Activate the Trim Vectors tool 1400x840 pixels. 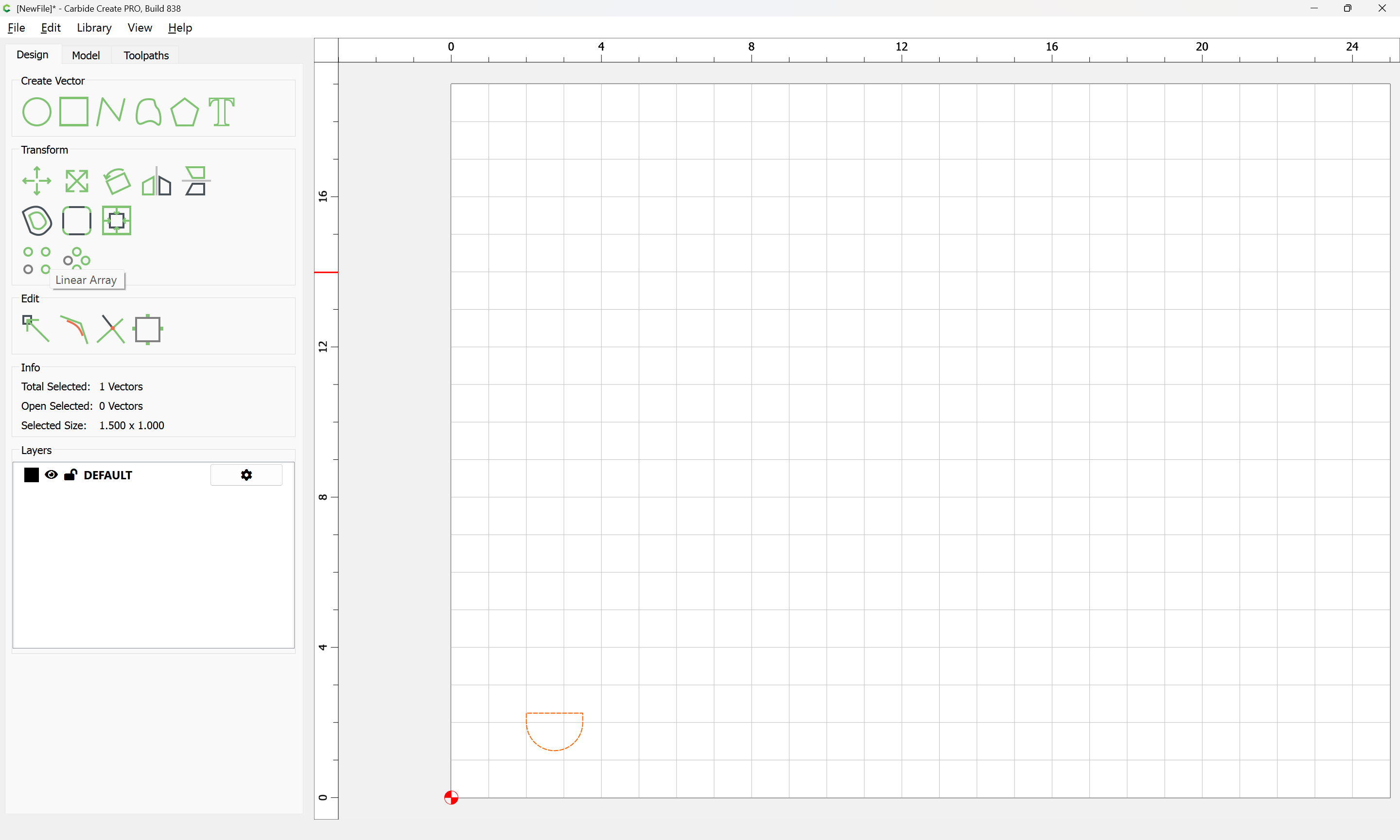tap(110, 329)
